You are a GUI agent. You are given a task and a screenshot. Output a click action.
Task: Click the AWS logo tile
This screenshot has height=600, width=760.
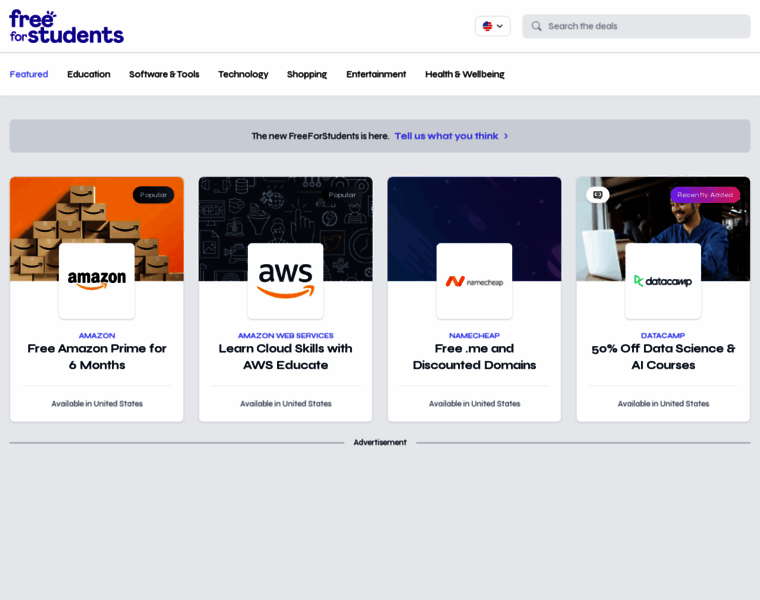[x=285, y=281]
